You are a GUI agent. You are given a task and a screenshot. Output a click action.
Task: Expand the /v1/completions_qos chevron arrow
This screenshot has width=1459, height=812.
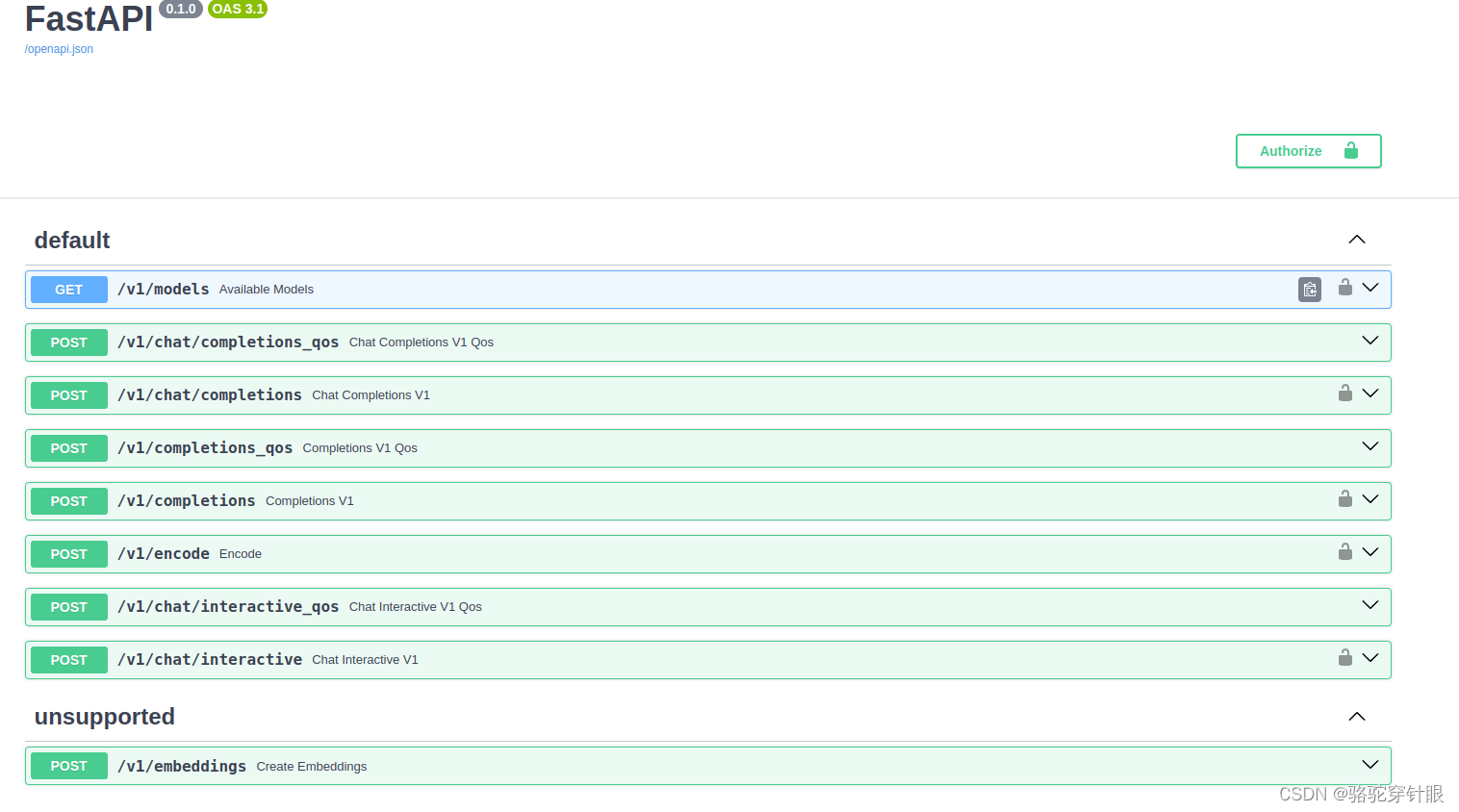pos(1370,446)
